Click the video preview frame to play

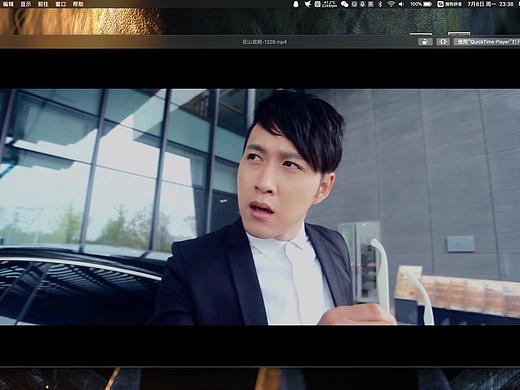tap(260, 207)
